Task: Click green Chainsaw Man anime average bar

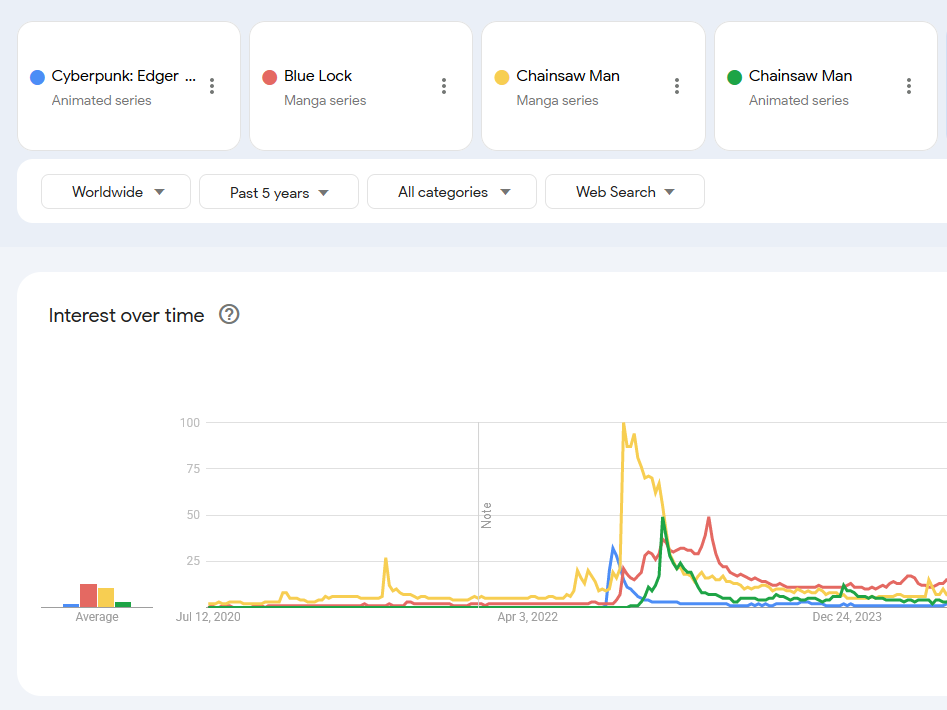Action: pos(123,604)
